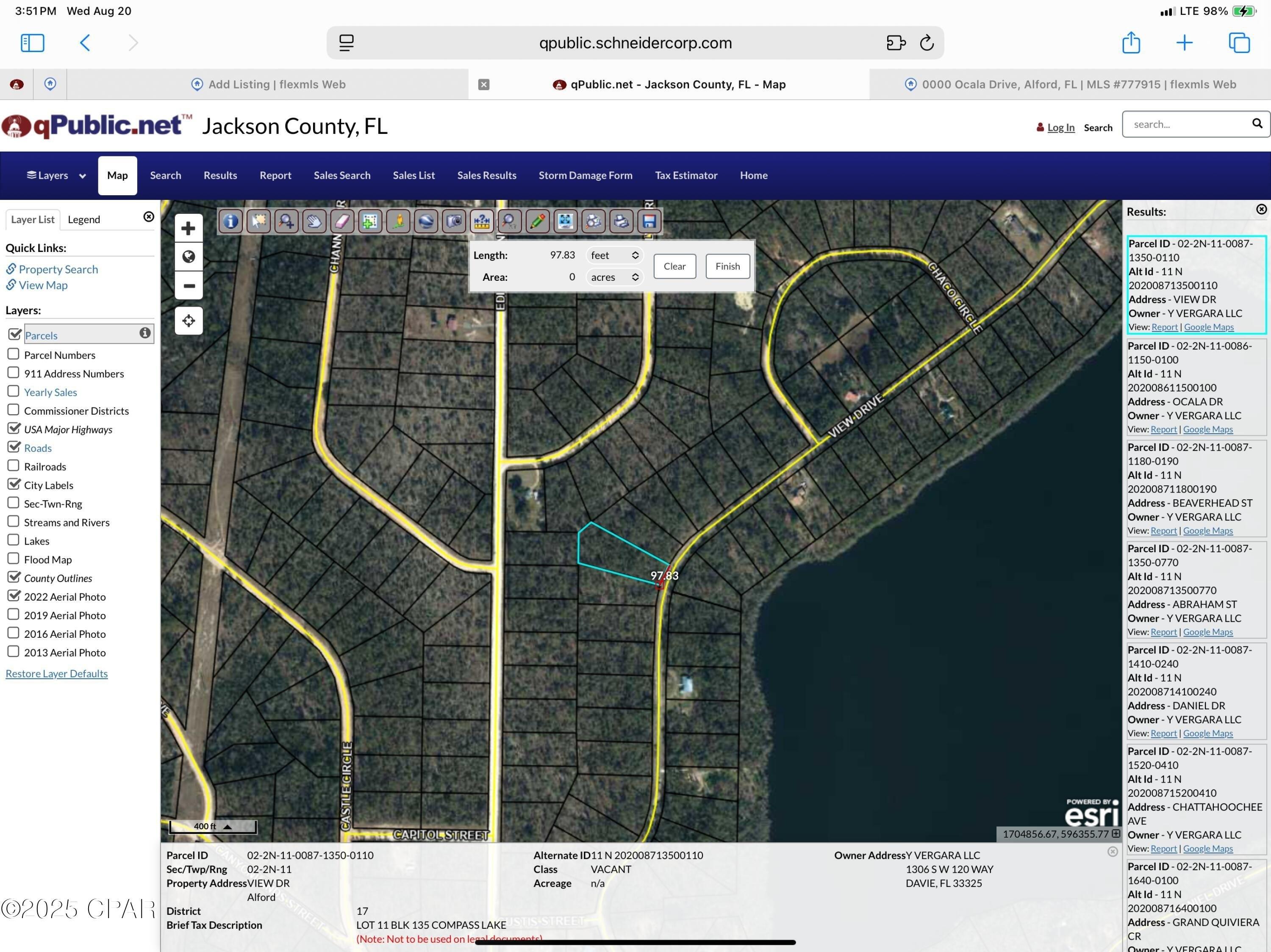Open Google Maps link for BEAVERHEAD ST parcel
This screenshot has height=952, width=1271.
tap(1208, 531)
